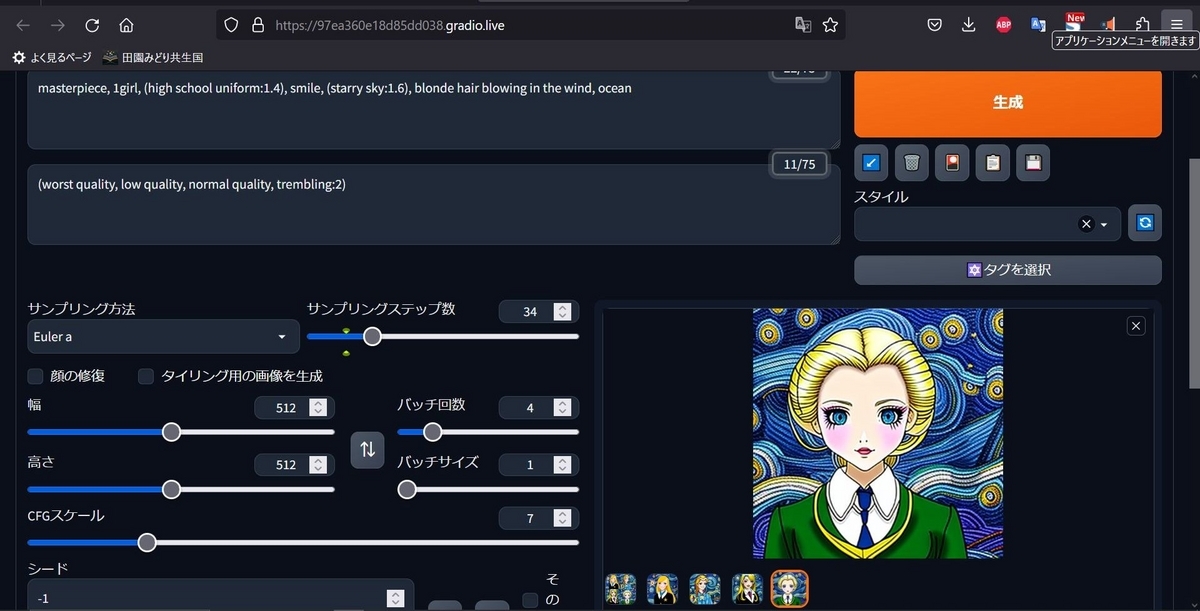The height and width of the screenshot is (611, 1200).
Task: Select the highlighted fifth result thumbnail
Action: (789, 589)
